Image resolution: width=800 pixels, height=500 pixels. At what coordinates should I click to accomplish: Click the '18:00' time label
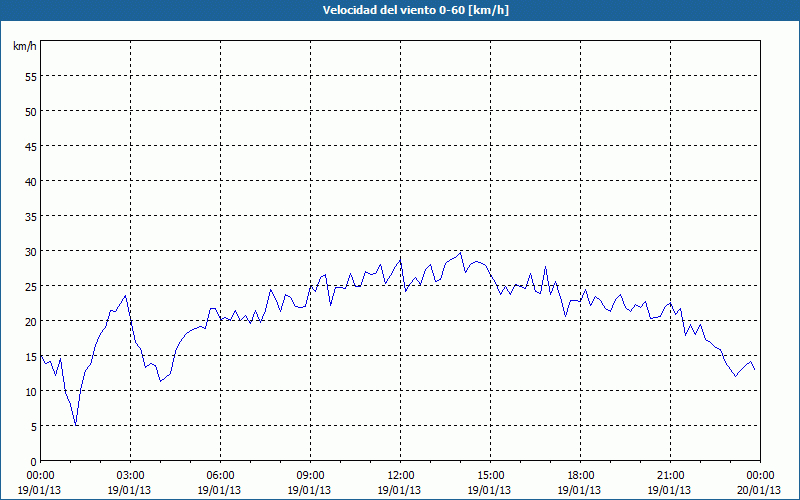(581, 476)
